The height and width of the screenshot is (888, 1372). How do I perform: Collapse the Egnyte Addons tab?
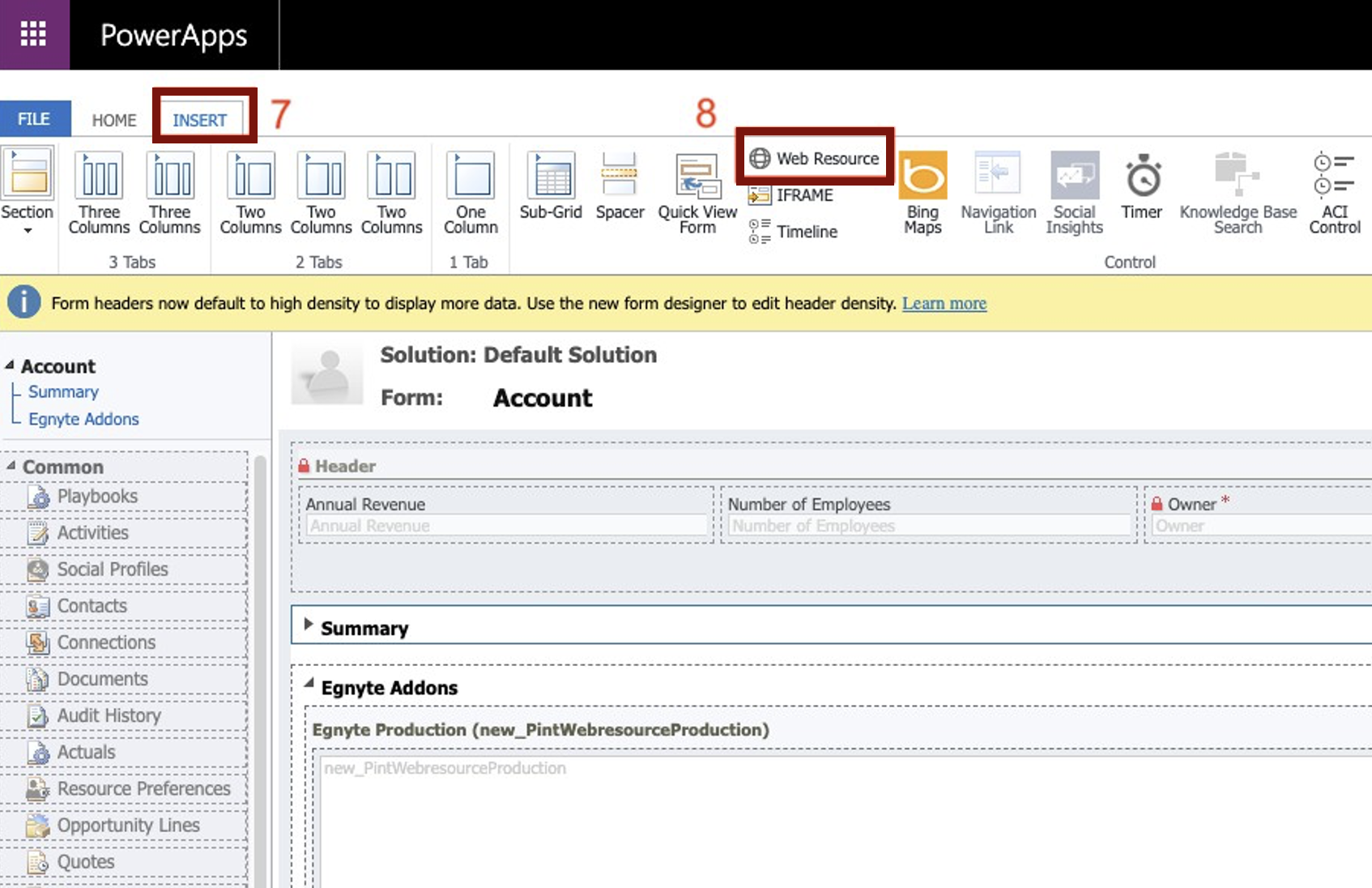coord(309,683)
